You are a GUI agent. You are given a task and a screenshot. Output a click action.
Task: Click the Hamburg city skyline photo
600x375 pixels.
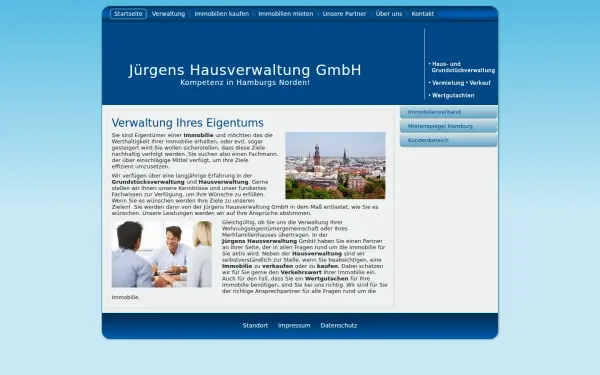[x=335, y=165]
